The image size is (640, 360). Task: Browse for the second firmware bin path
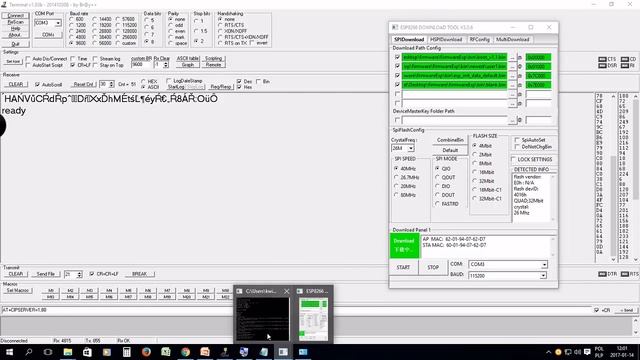pos(512,67)
